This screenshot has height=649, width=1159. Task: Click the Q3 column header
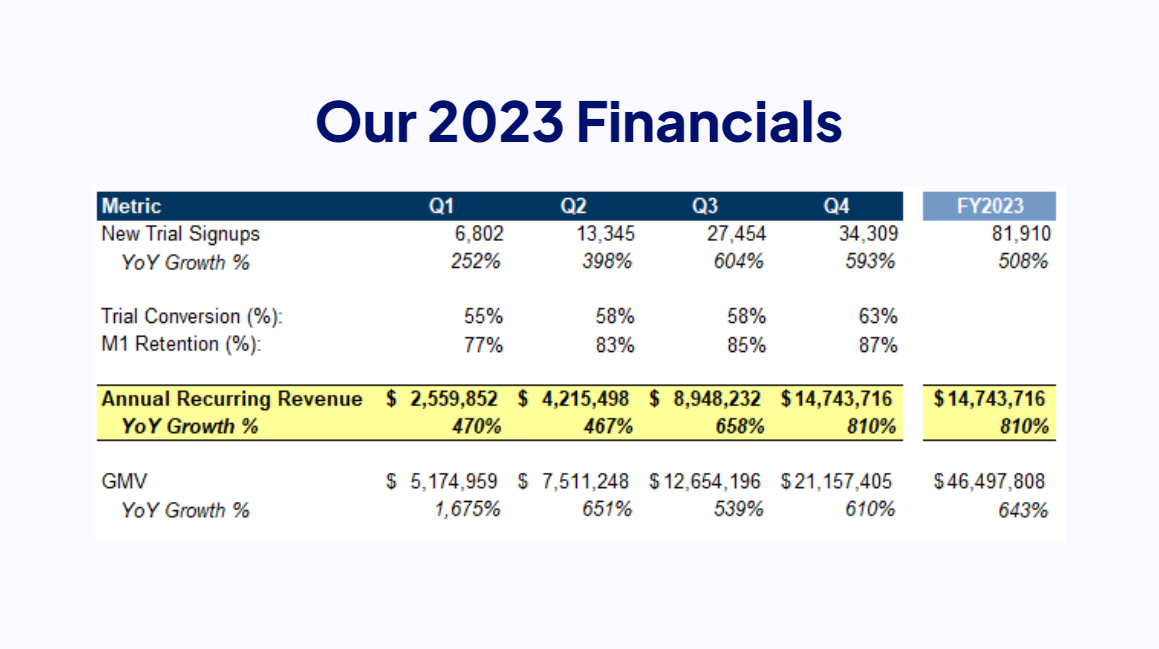(704, 206)
